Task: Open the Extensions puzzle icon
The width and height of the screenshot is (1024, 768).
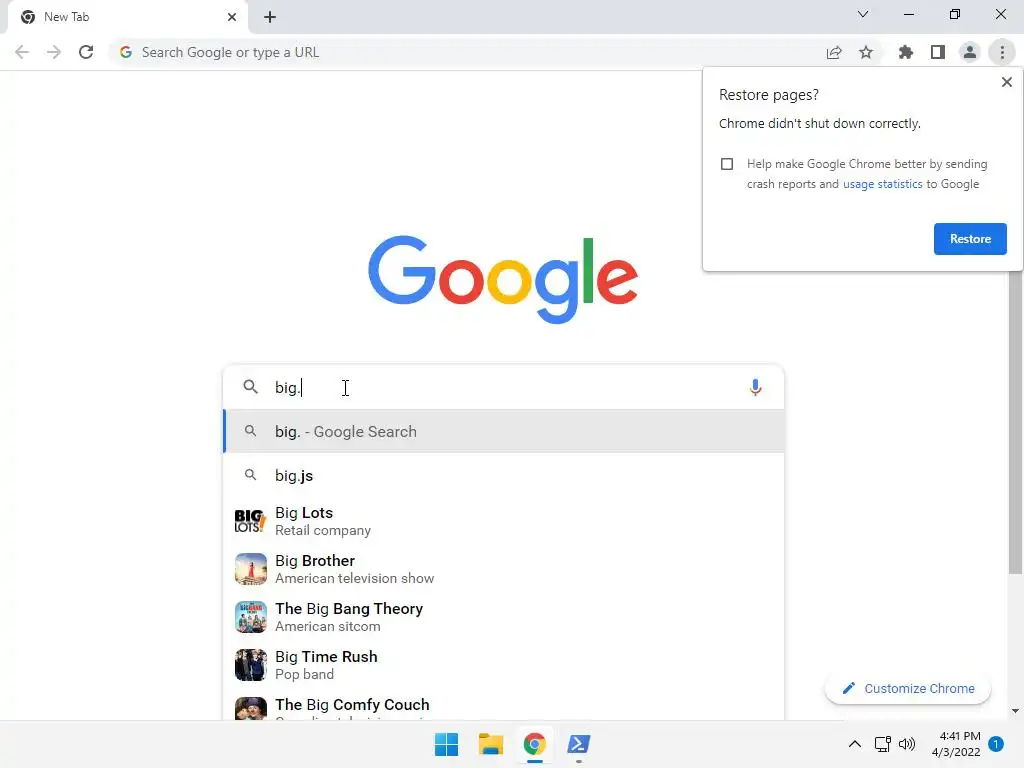Action: pyautogui.click(x=905, y=52)
